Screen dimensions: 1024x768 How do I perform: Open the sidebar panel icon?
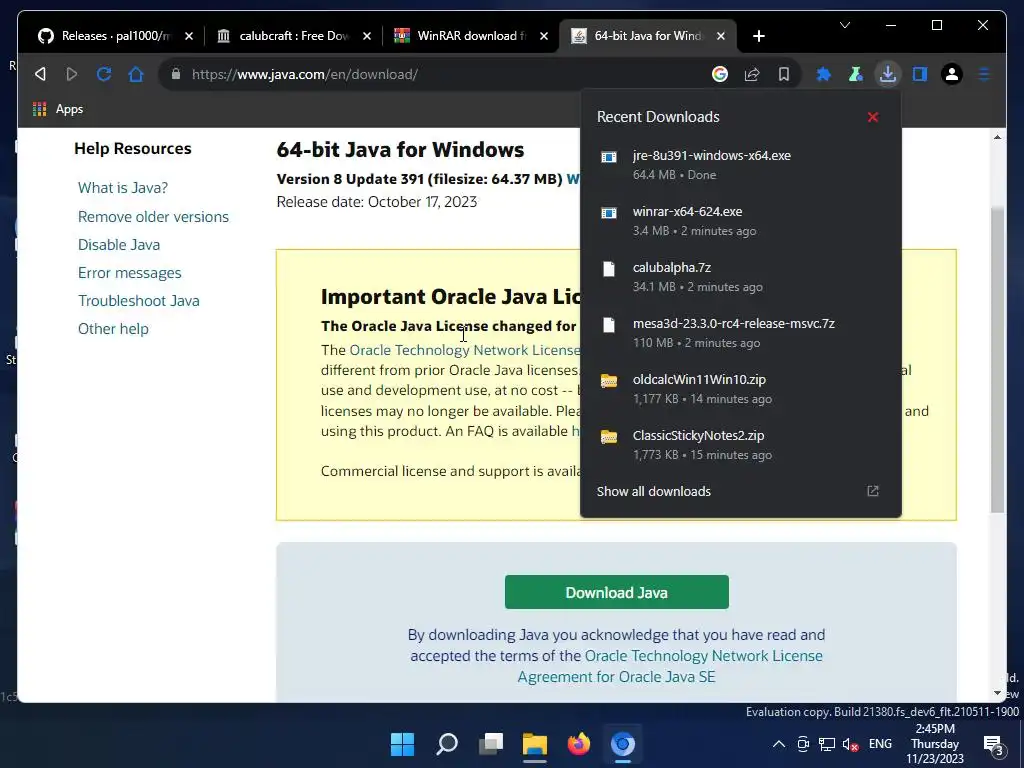coord(920,74)
